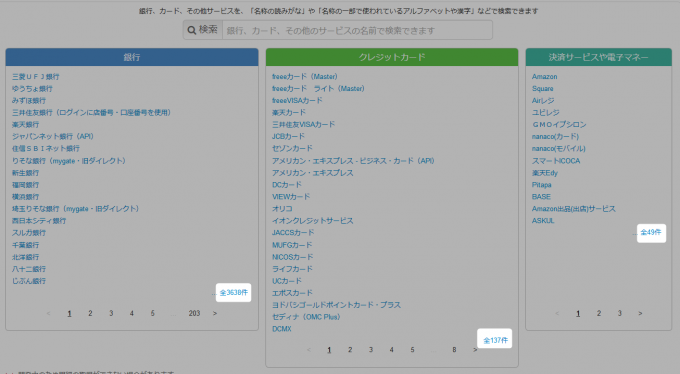Choose Amazon出品(出店)サービス
Image resolution: width=680 pixels, height=374 pixels.
(574, 209)
